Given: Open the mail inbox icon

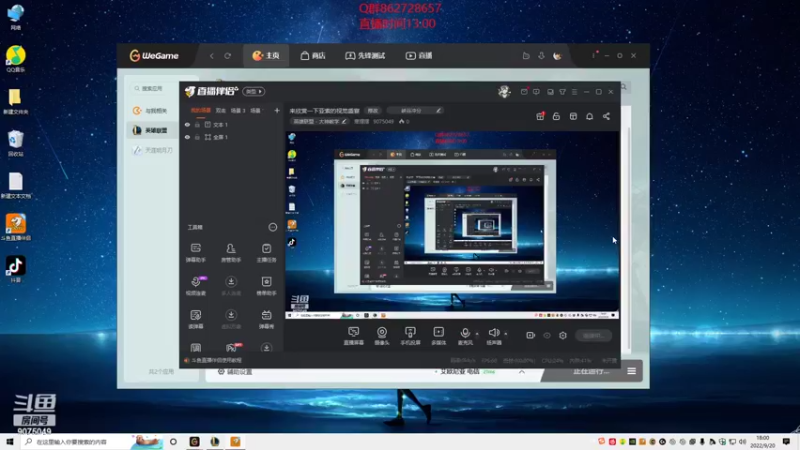Looking at the screenshot, I should point(524,92).
